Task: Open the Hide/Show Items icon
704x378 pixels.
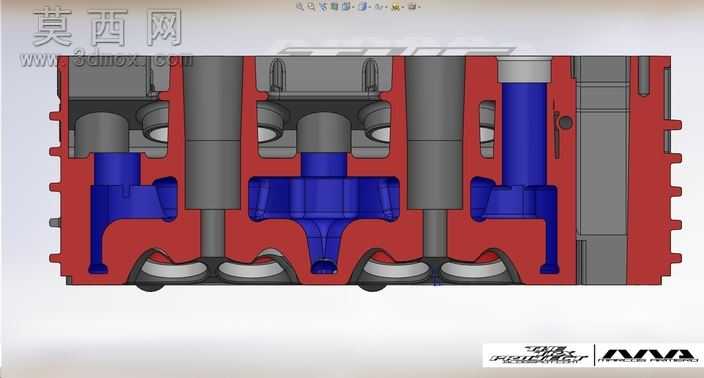Action: tap(379, 7)
